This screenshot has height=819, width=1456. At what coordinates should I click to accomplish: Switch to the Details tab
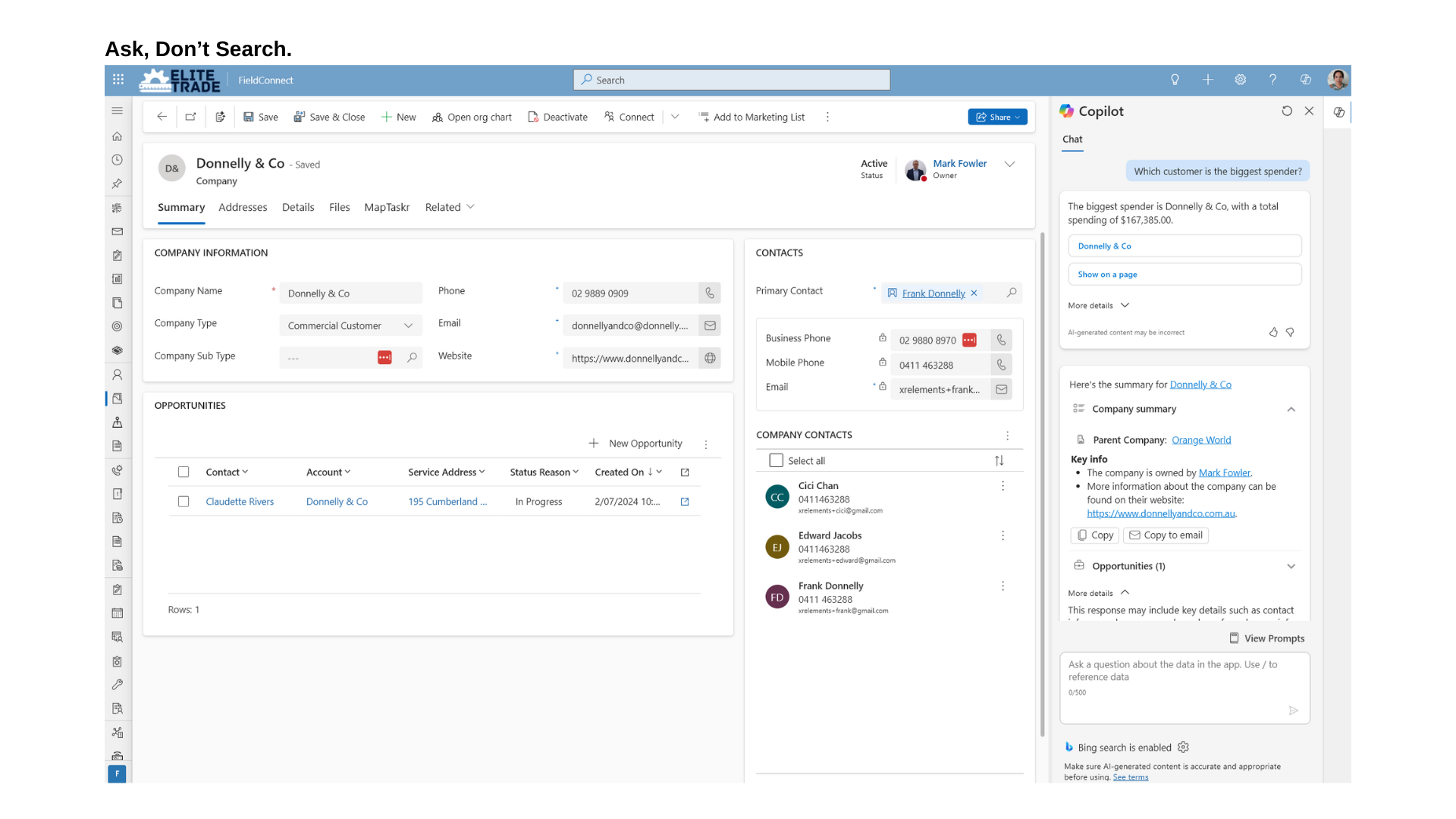coord(298,207)
